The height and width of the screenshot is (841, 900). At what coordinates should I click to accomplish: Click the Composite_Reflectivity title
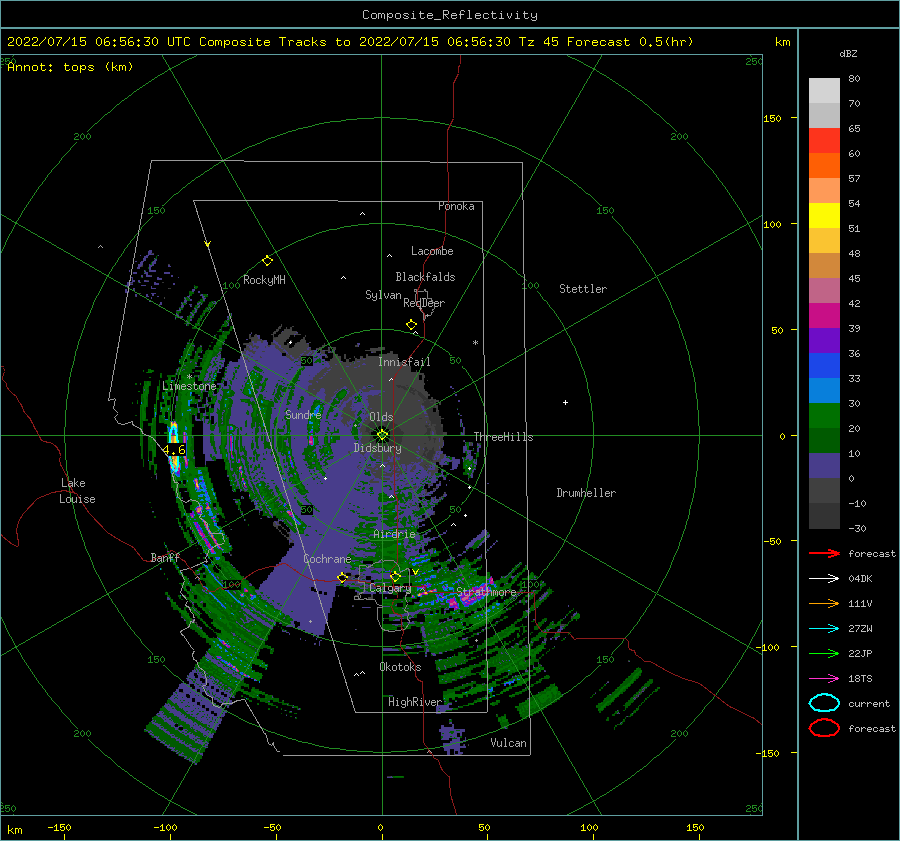[450, 15]
